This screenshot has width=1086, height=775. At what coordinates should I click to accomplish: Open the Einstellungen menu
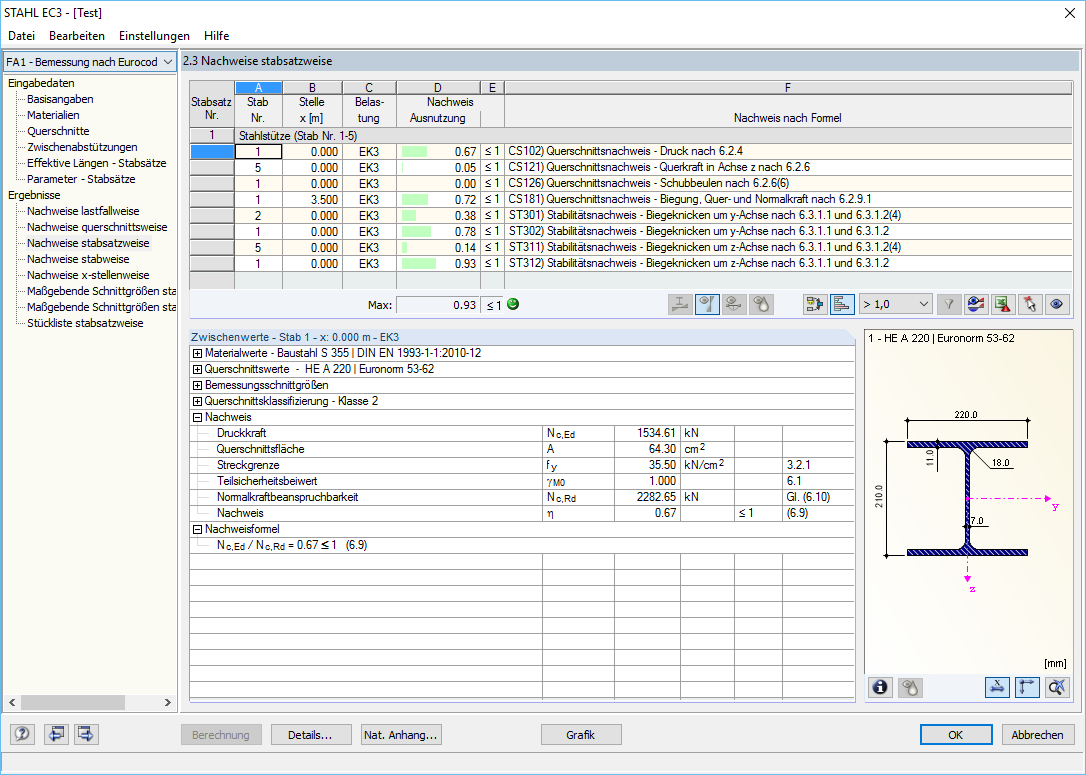click(153, 35)
